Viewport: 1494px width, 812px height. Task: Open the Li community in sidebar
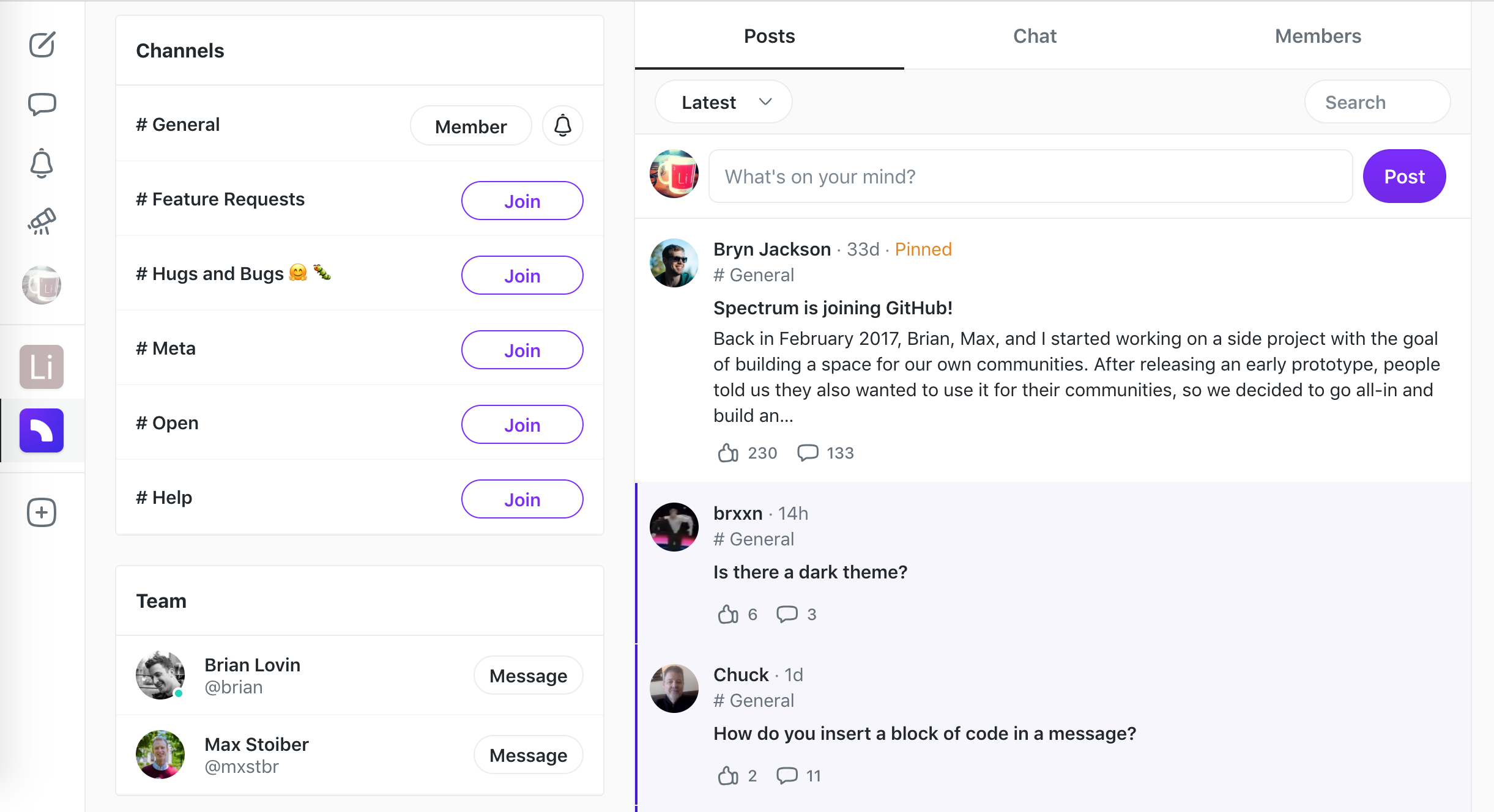coord(42,367)
